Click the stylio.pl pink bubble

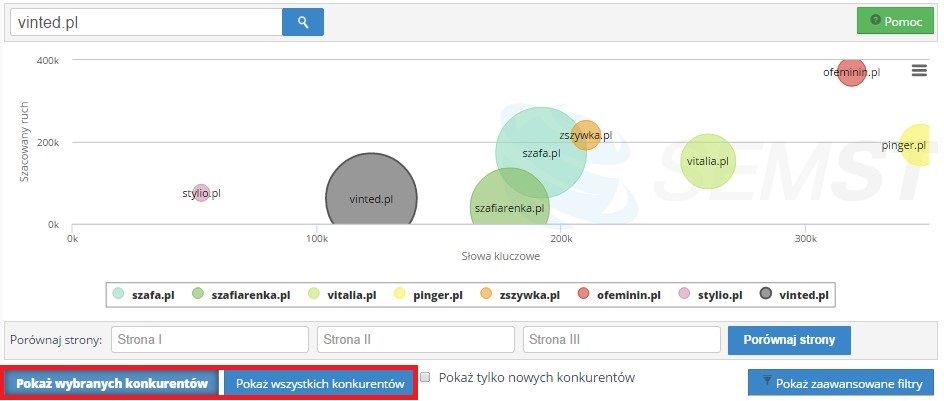[201, 194]
